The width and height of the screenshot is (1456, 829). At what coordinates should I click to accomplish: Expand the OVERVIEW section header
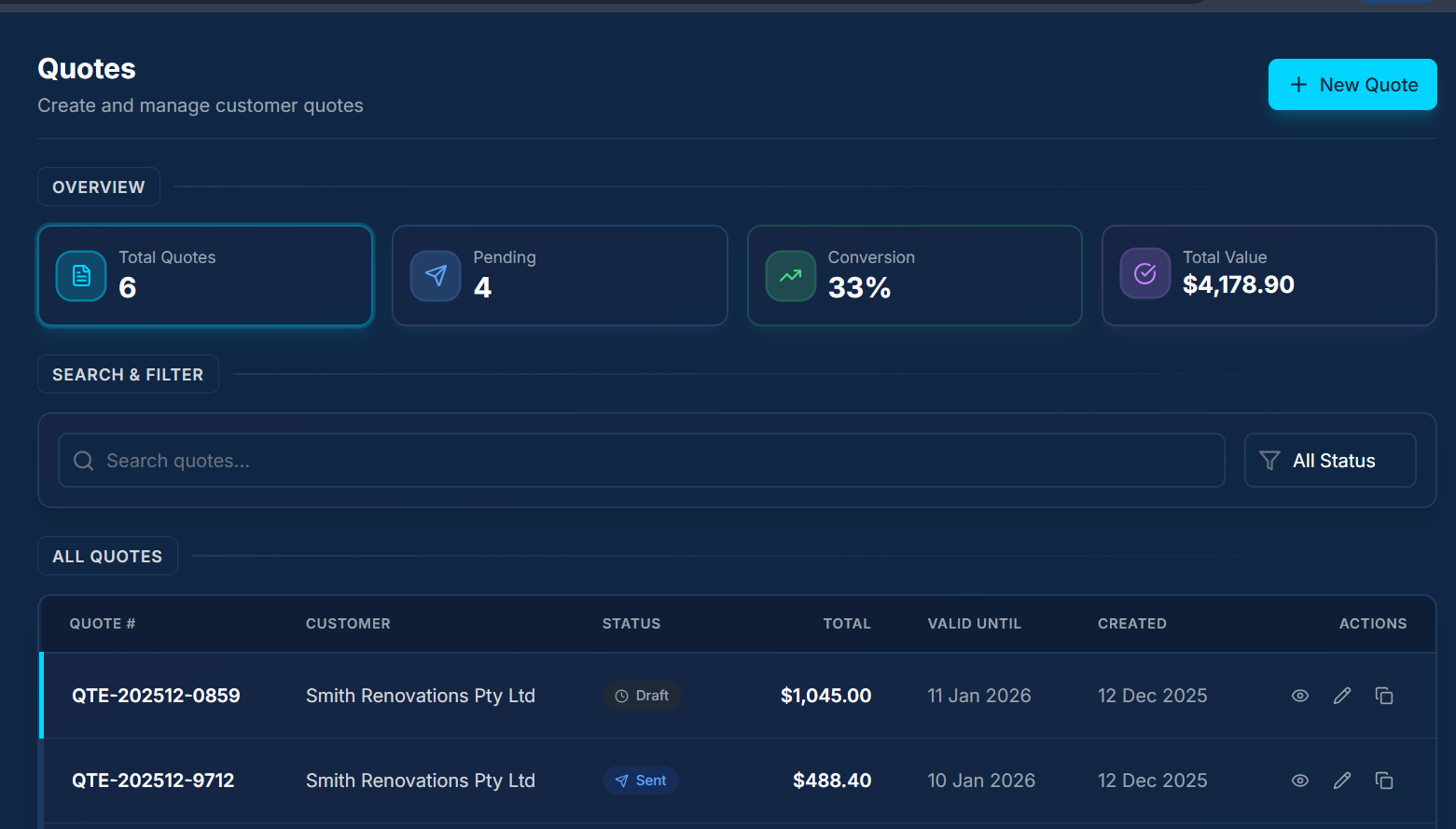click(x=99, y=187)
